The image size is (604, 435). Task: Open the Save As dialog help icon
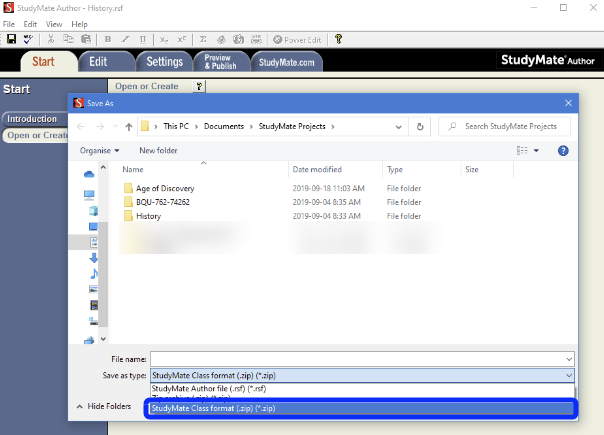(563, 151)
